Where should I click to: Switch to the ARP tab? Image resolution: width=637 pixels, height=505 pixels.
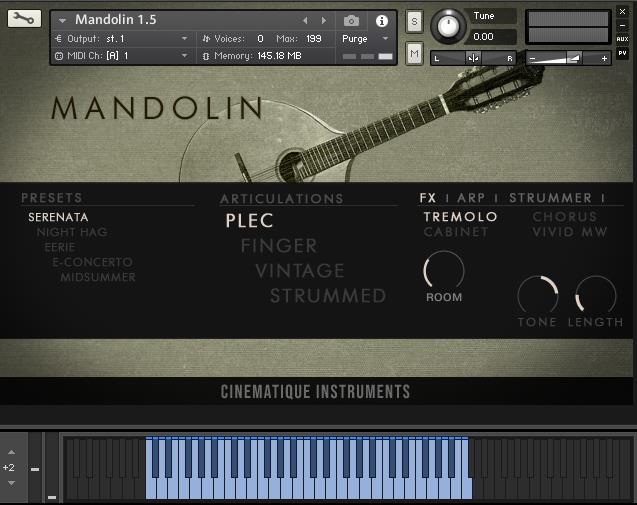471,198
